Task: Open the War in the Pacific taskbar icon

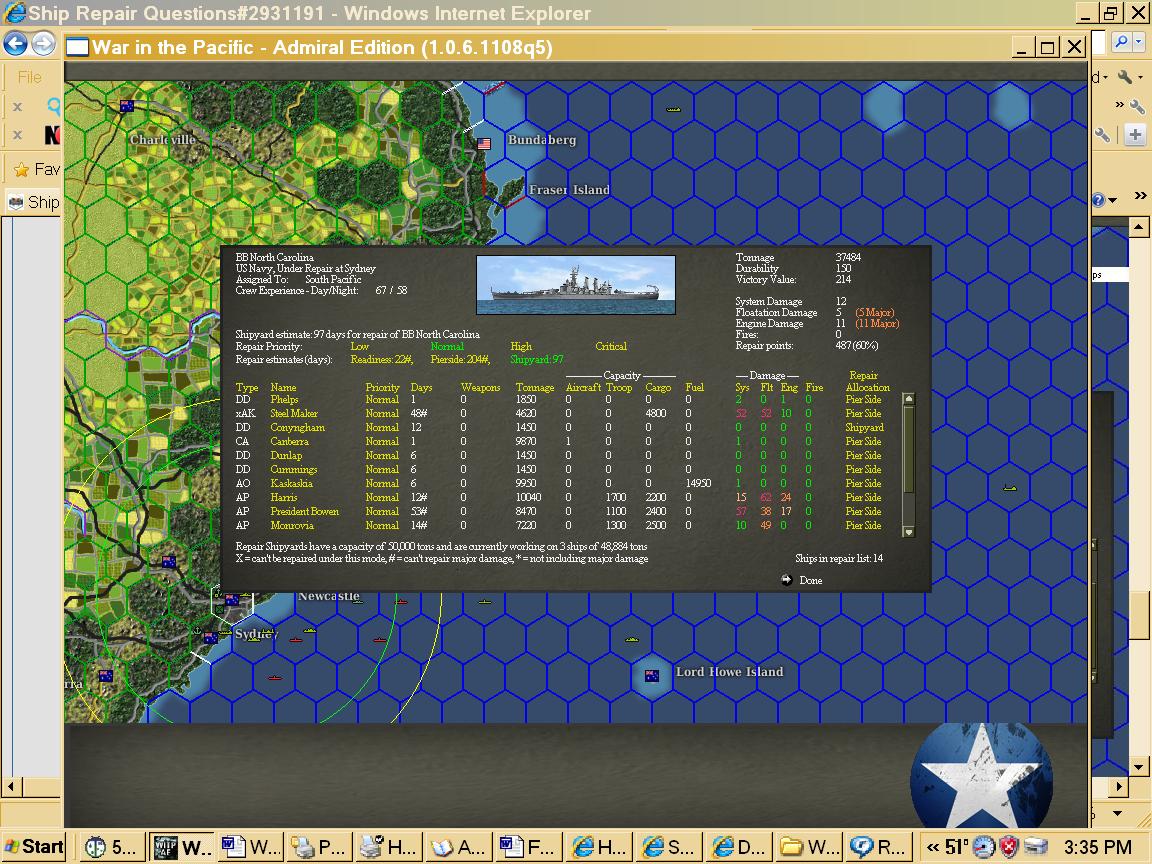Action: click(181, 845)
